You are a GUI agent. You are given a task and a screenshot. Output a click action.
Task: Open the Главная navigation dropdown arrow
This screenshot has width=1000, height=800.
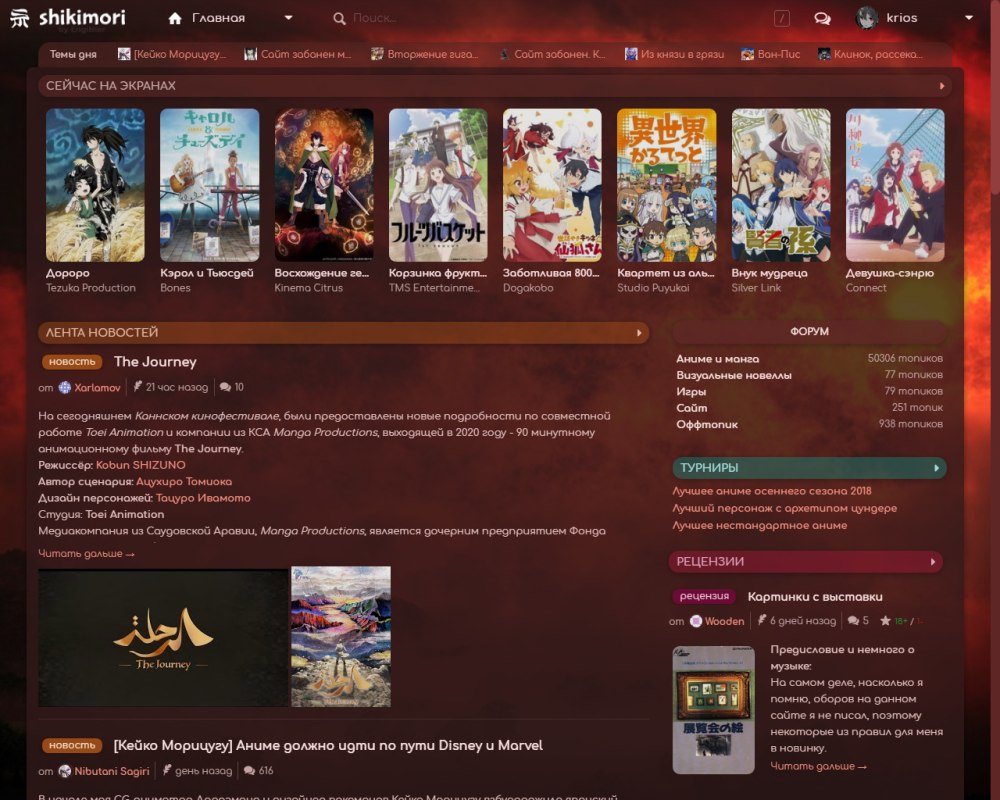(288, 18)
